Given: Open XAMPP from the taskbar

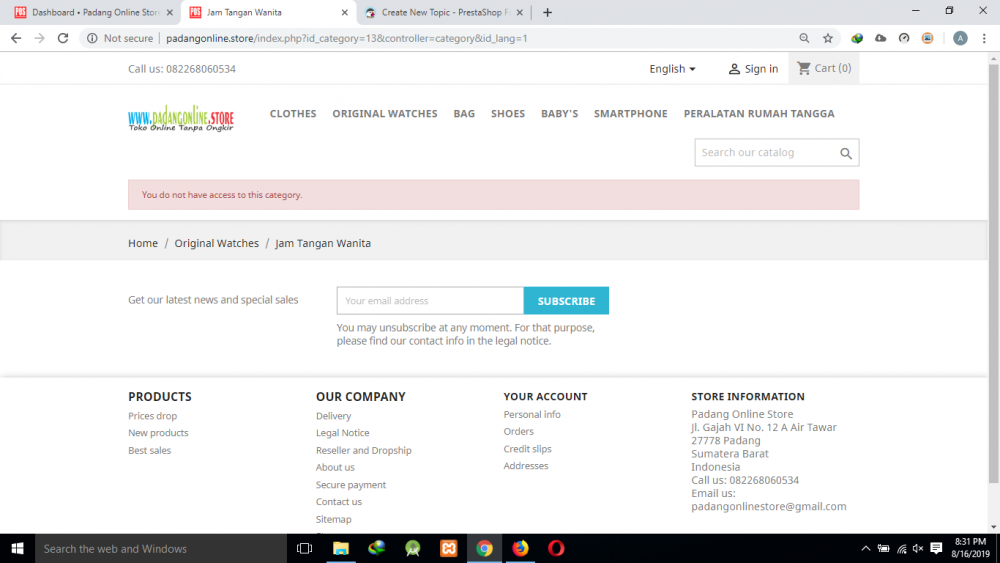Looking at the screenshot, I should click(448, 548).
